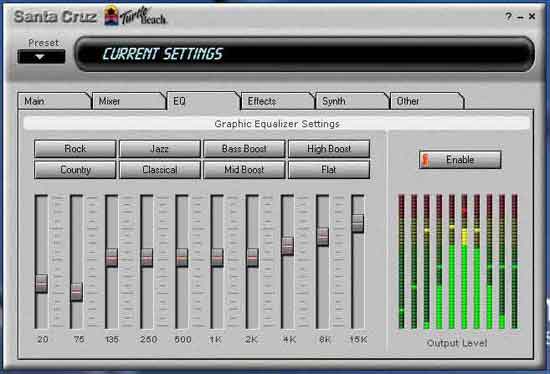Click the 135 Hz band slider handle

click(112, 258)
